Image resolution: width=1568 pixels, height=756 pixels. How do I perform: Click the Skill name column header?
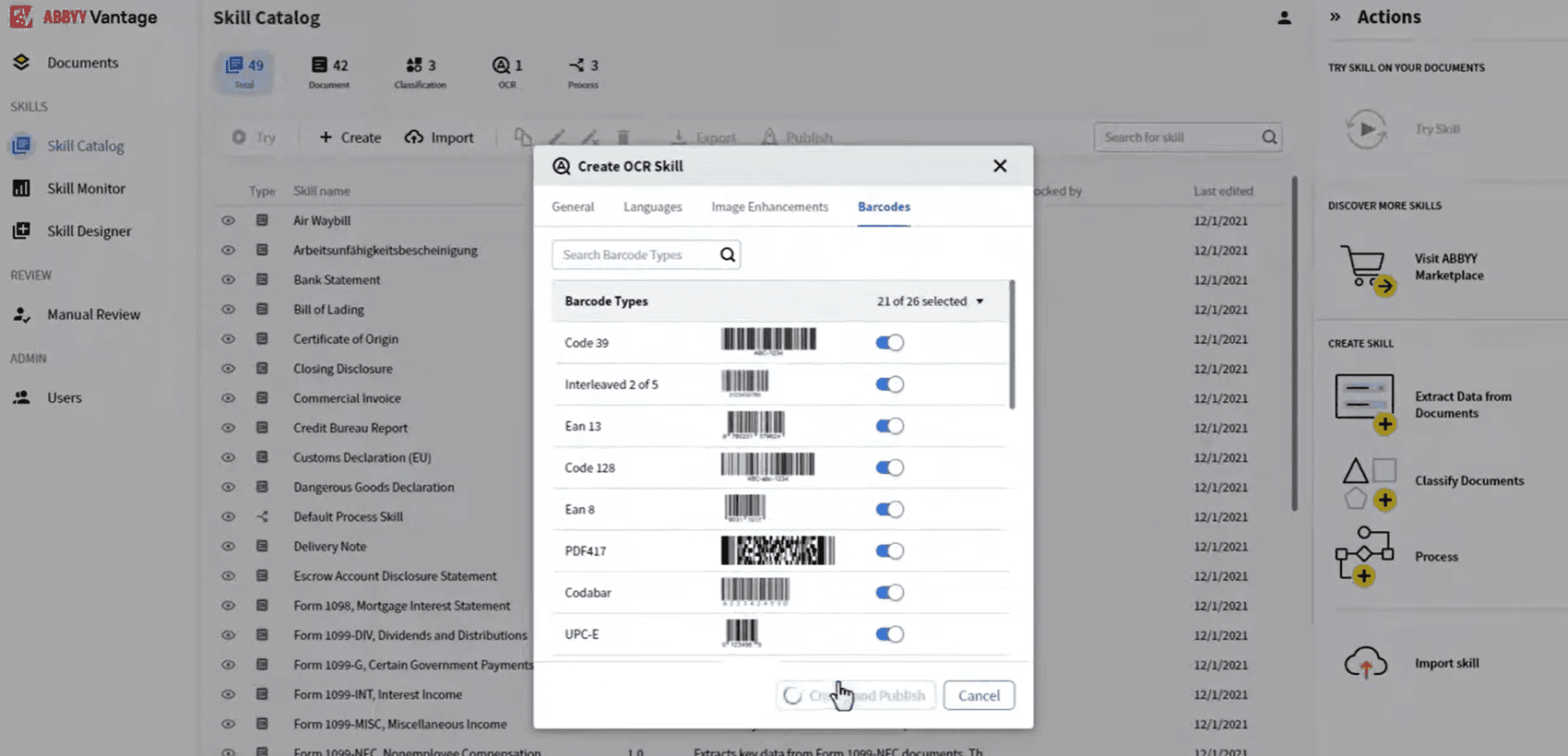tap(321, 191)
